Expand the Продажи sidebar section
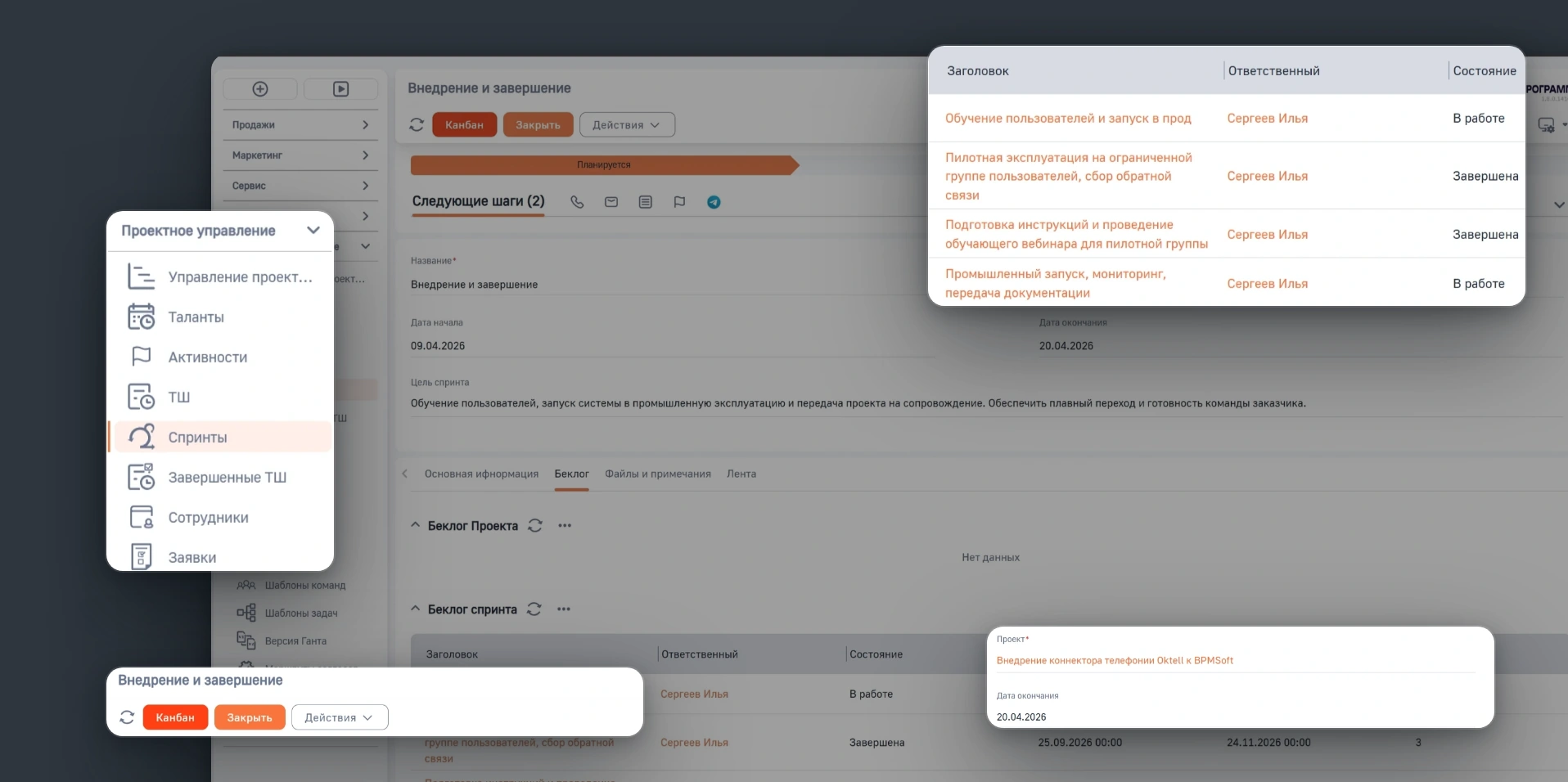The width and height of the screenshot is (1568, 782). [x=300, y=125]
